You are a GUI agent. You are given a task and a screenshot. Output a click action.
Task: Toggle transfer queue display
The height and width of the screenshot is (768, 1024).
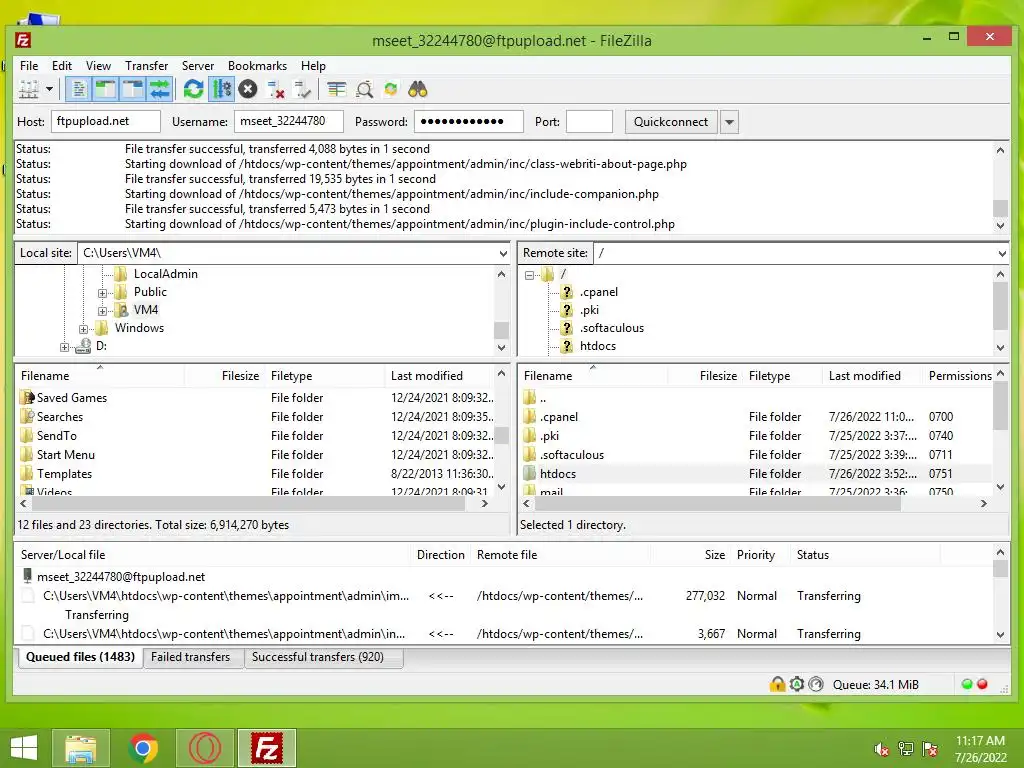coord(159,89)
